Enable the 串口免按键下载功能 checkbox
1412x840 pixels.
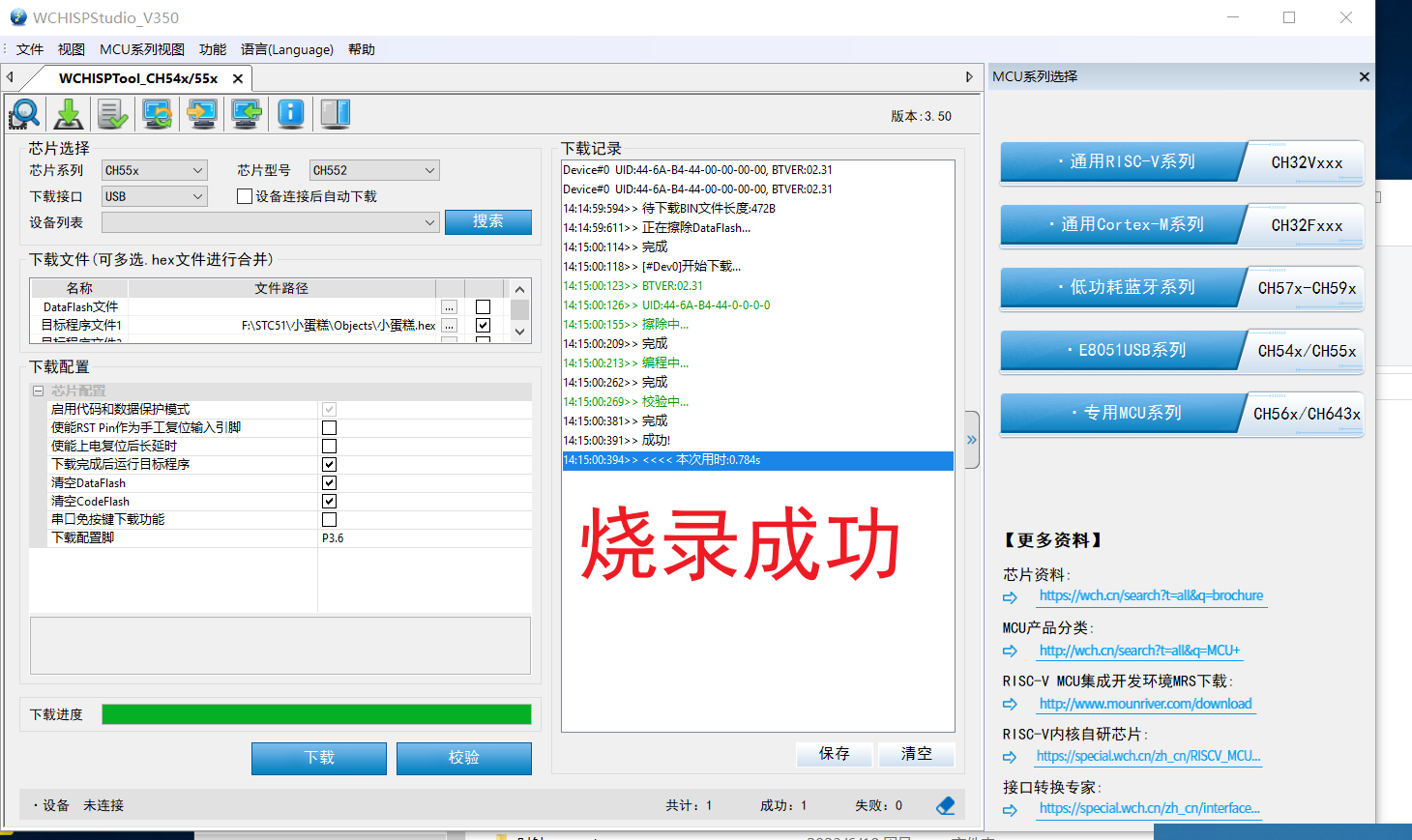coord(329,519)
